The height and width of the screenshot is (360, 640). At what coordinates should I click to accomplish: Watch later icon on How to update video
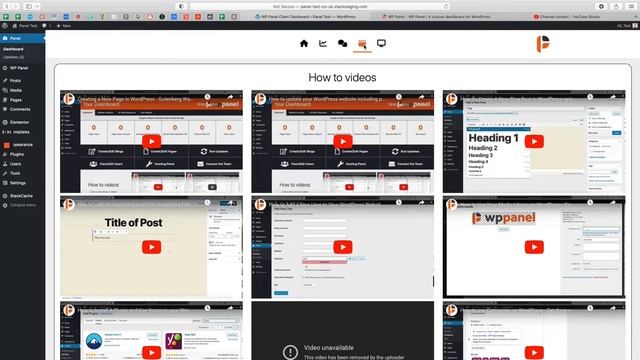tap(399, 97)
